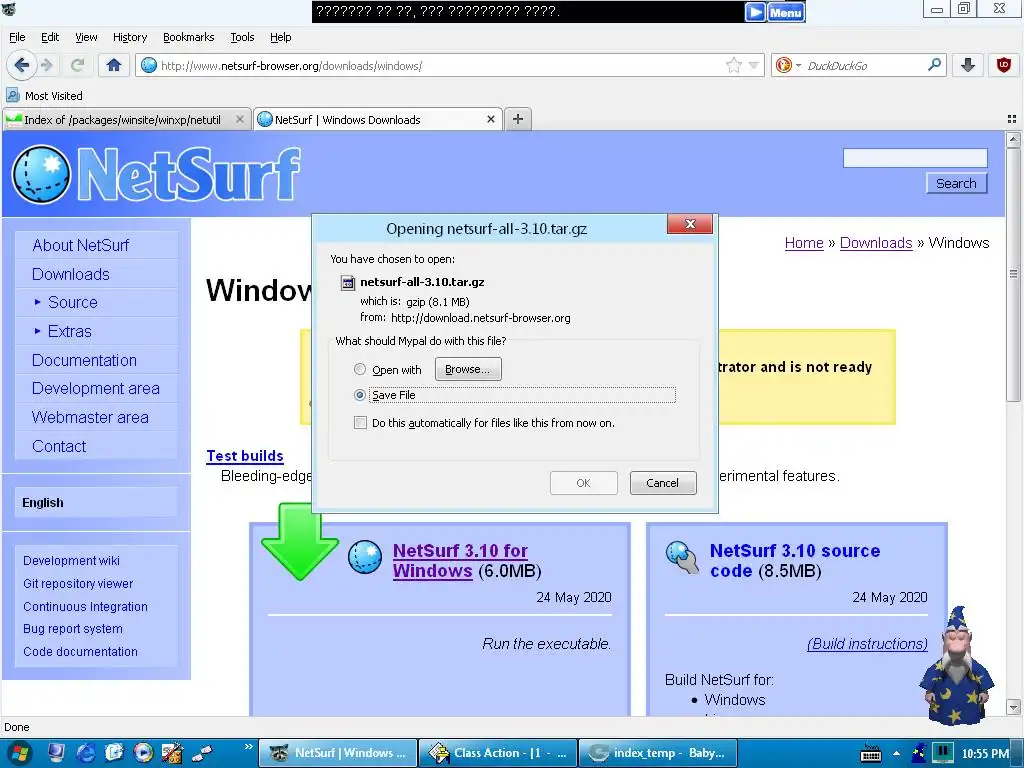
Task: Launch Internet Explorer from quick launch
Action: (x=86, y=753)
